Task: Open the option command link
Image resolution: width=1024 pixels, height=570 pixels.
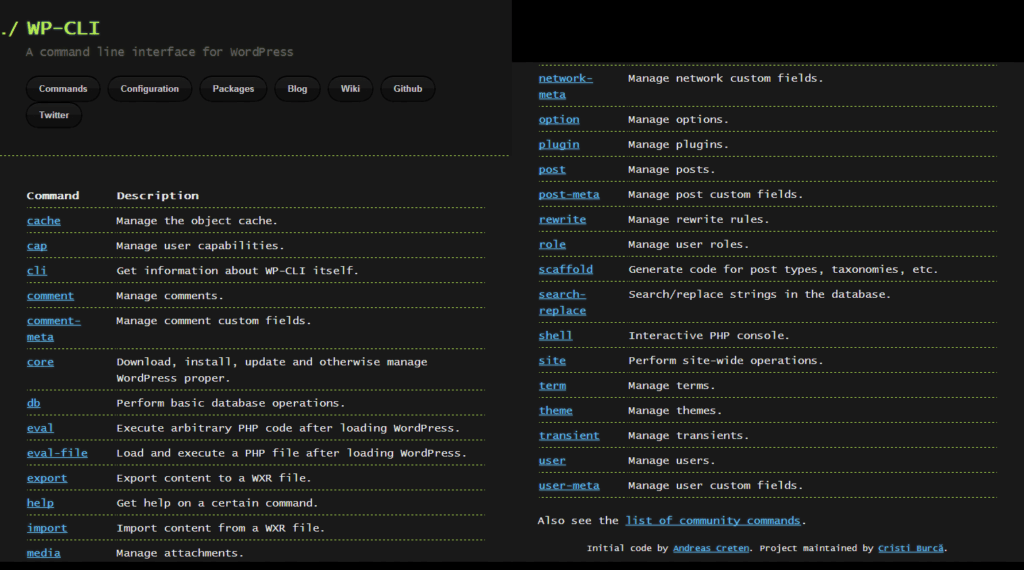Action: pos(559,119)
